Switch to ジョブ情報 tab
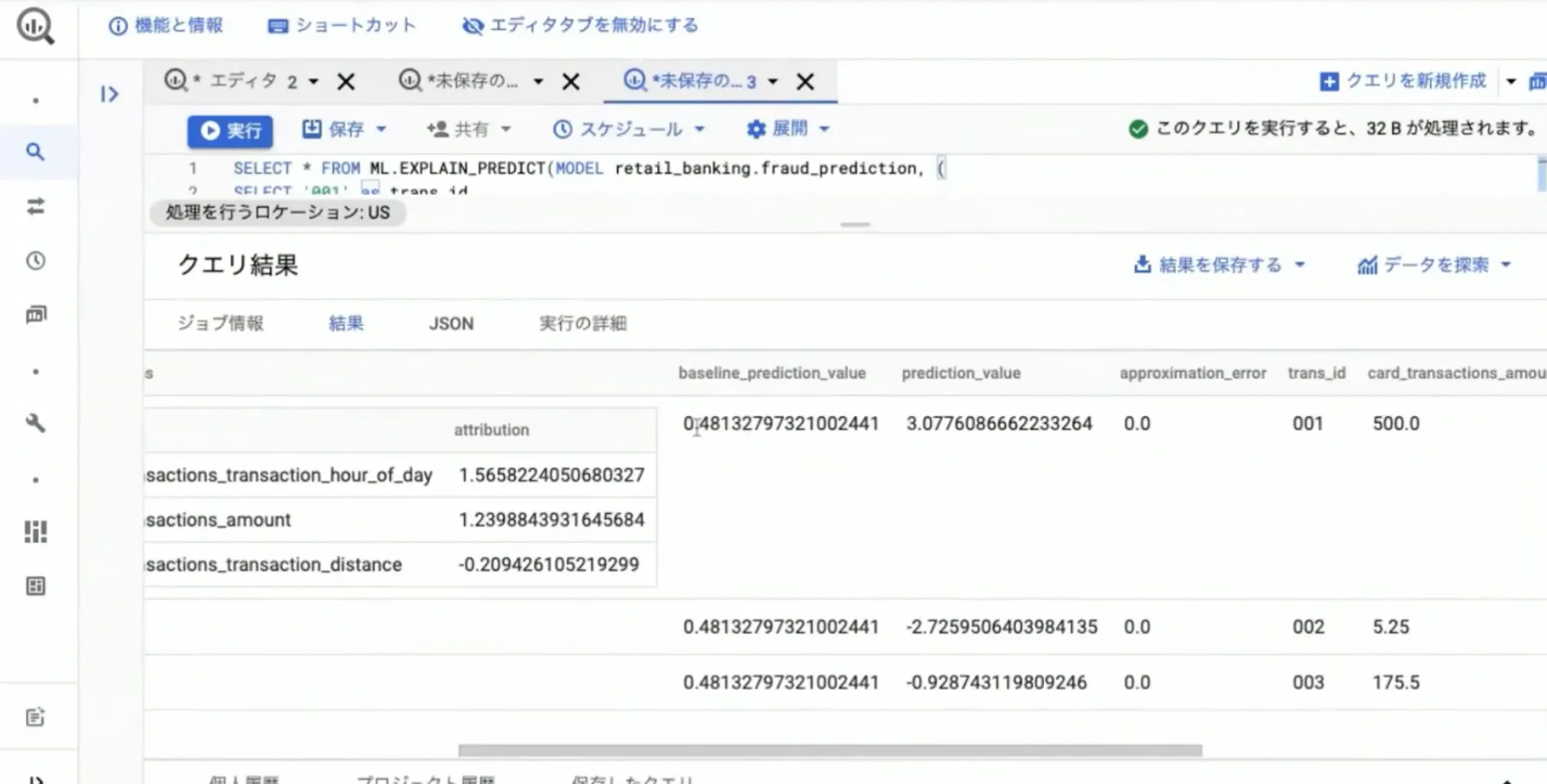Image resolution: width=1547 pixels, height=784 pixels. (220, 323)
